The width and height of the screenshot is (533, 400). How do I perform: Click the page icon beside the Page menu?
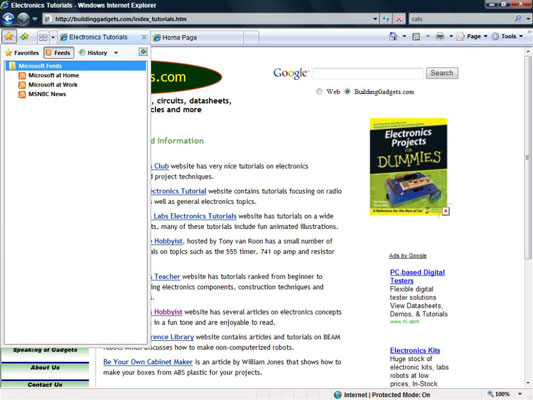point(461,36)
